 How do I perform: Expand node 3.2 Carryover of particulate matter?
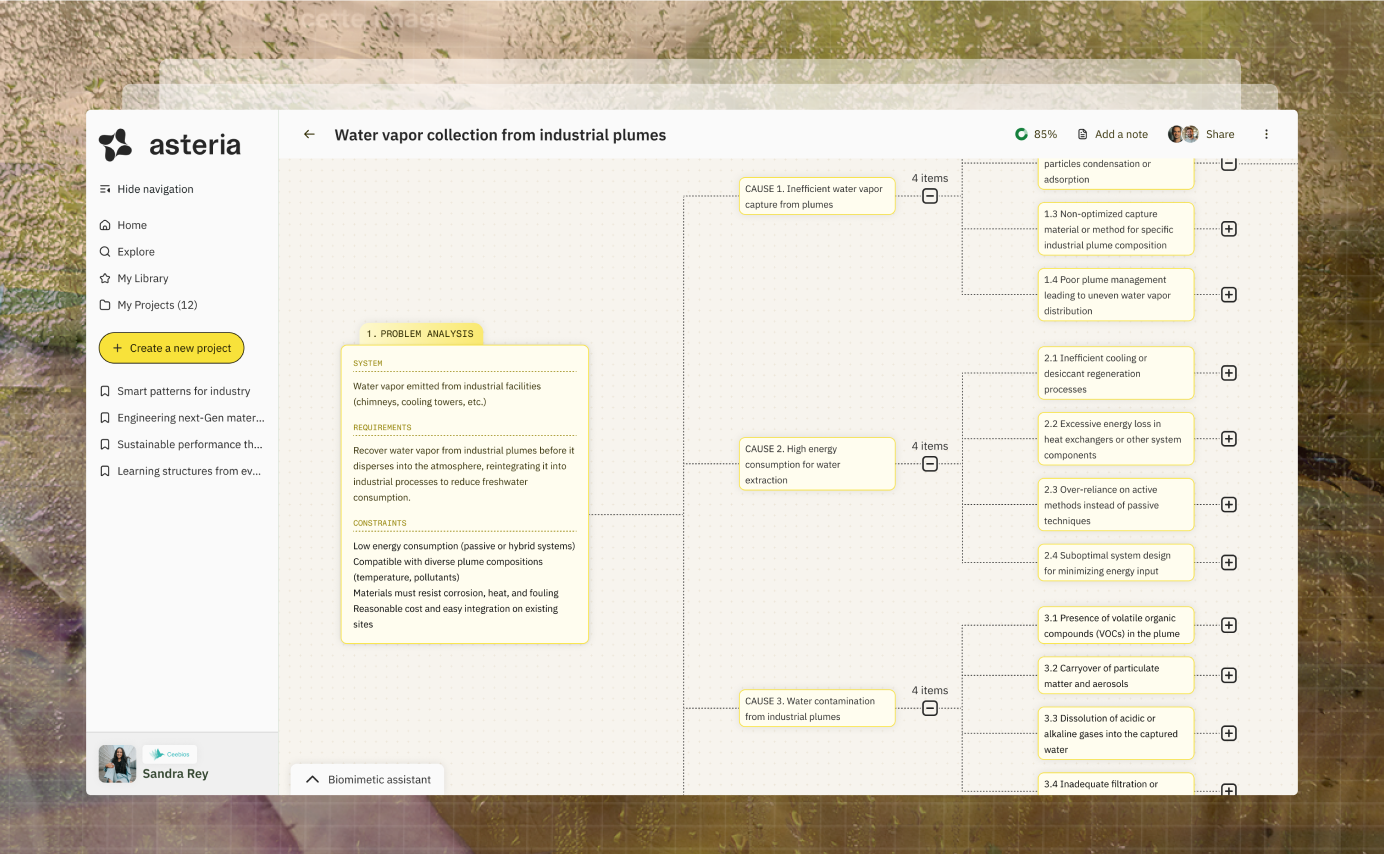1229,675
